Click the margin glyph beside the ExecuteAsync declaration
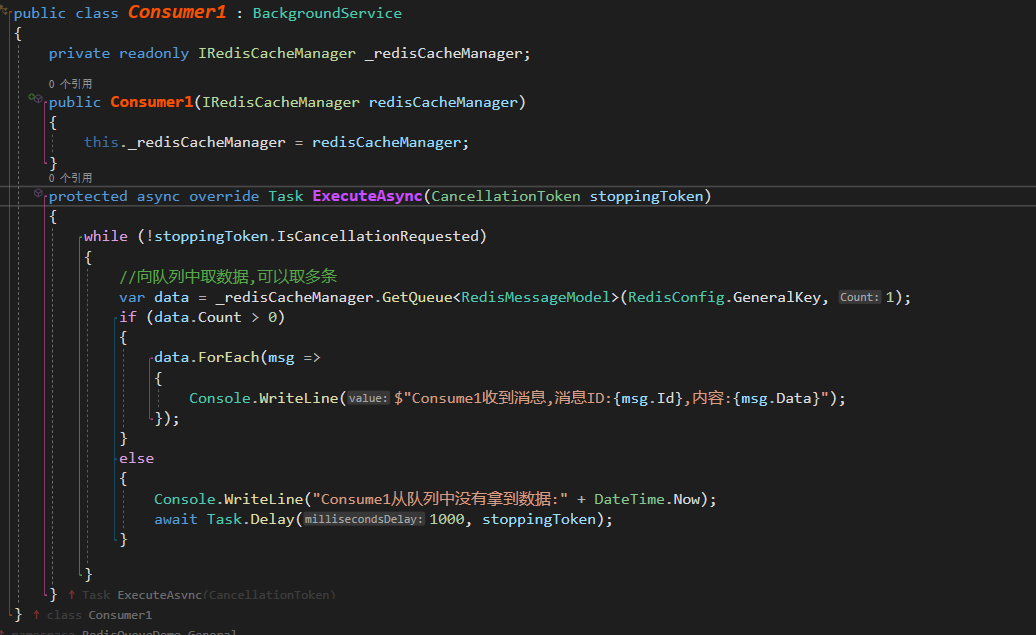 (x=38, y=194)
